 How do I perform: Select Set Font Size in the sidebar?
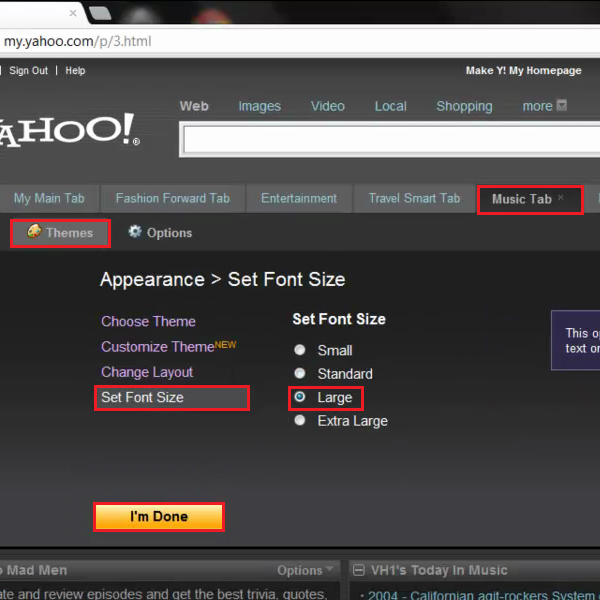pos(172,398)
